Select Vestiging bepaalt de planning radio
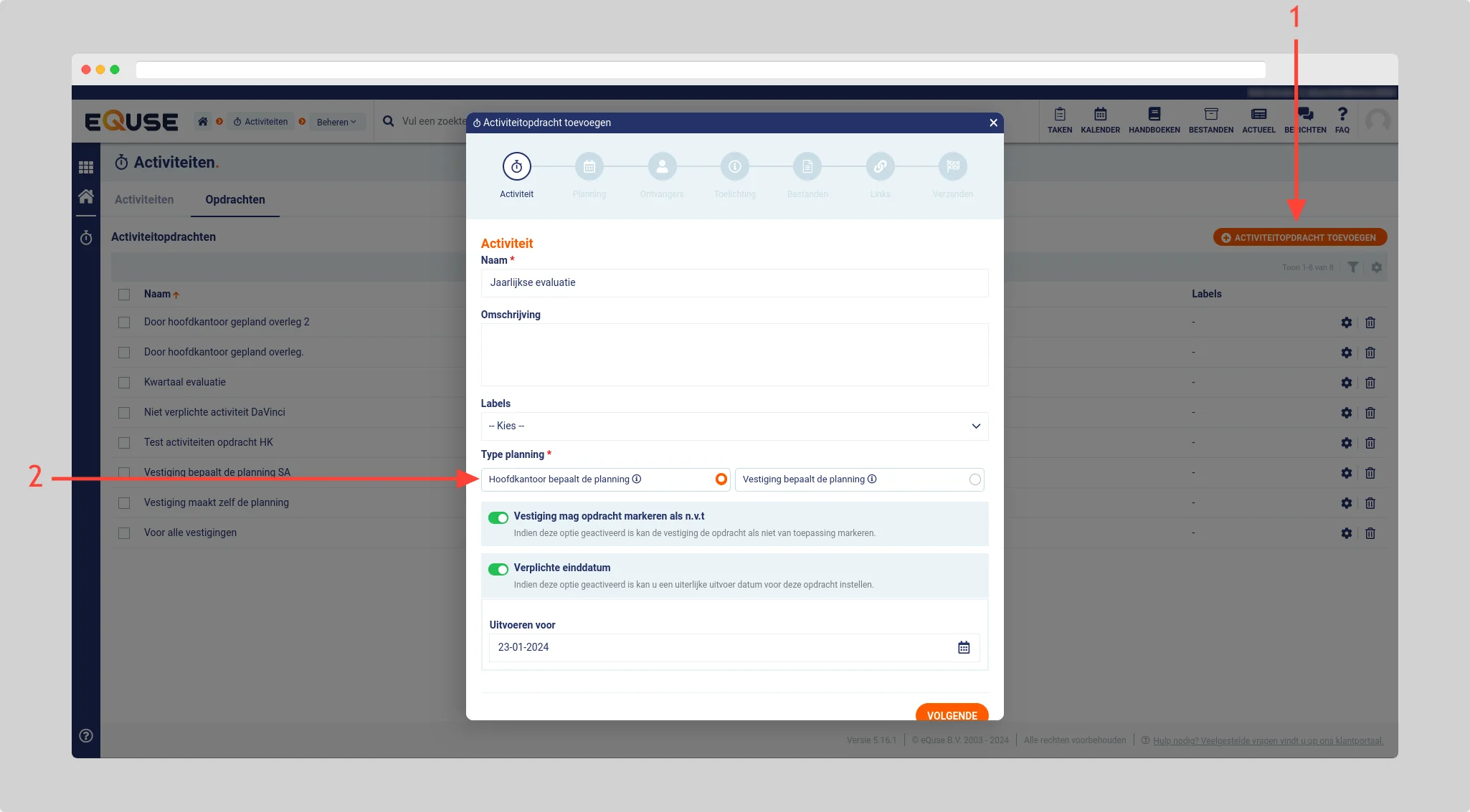1470x812 pixels. (975, 480)
